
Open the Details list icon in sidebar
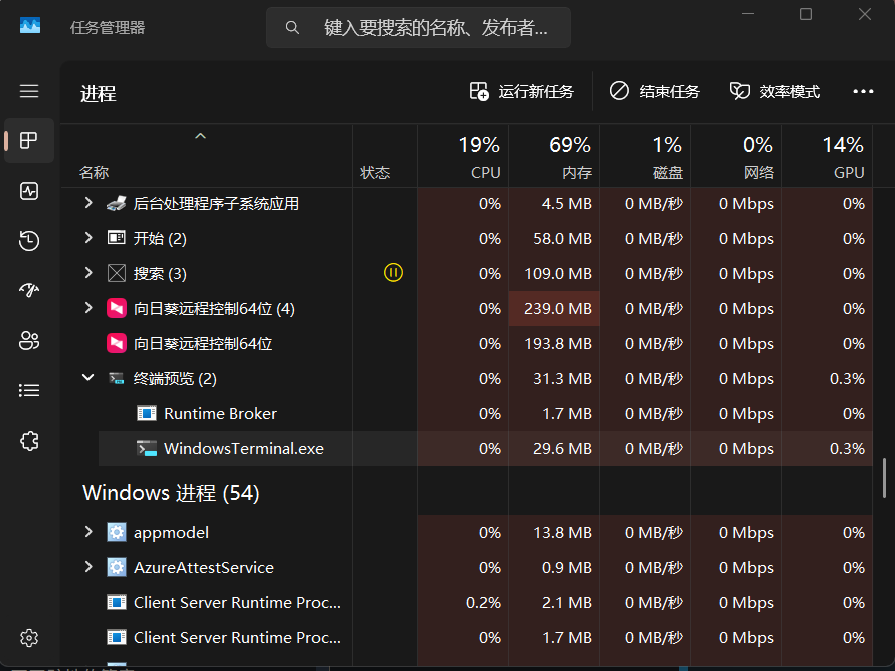click(29, 390)
